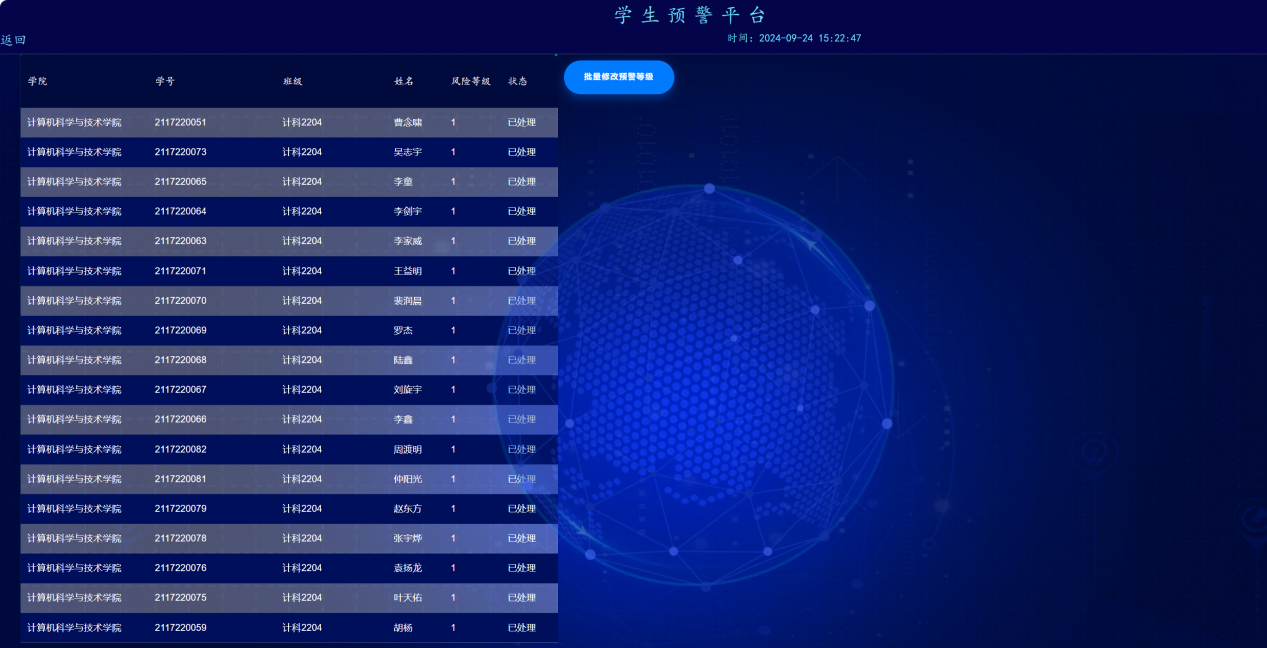Select the 班级 column header
The height and width of the screenshot is (648, 1267).
(292, 81)
